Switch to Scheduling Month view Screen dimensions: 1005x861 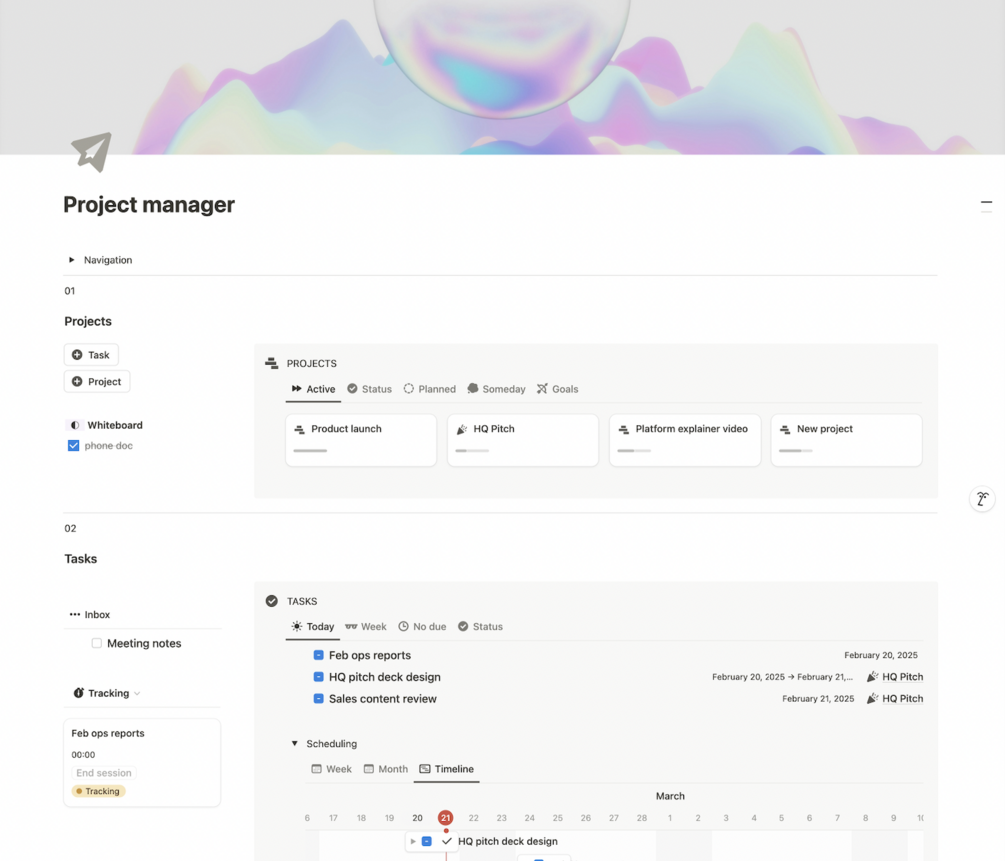click(386, 769)
